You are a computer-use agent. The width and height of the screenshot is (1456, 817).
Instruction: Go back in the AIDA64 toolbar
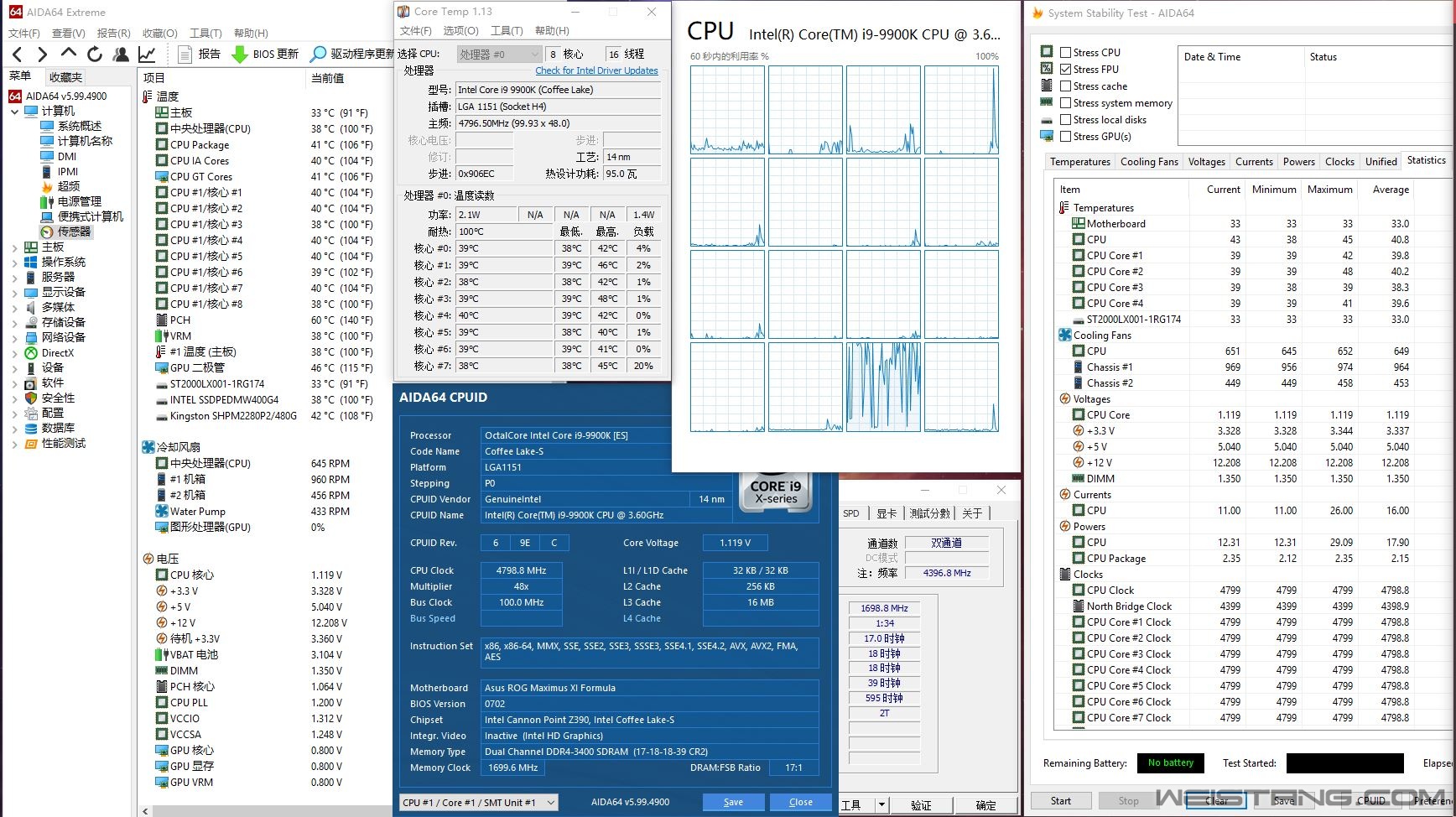click(18, 55)
